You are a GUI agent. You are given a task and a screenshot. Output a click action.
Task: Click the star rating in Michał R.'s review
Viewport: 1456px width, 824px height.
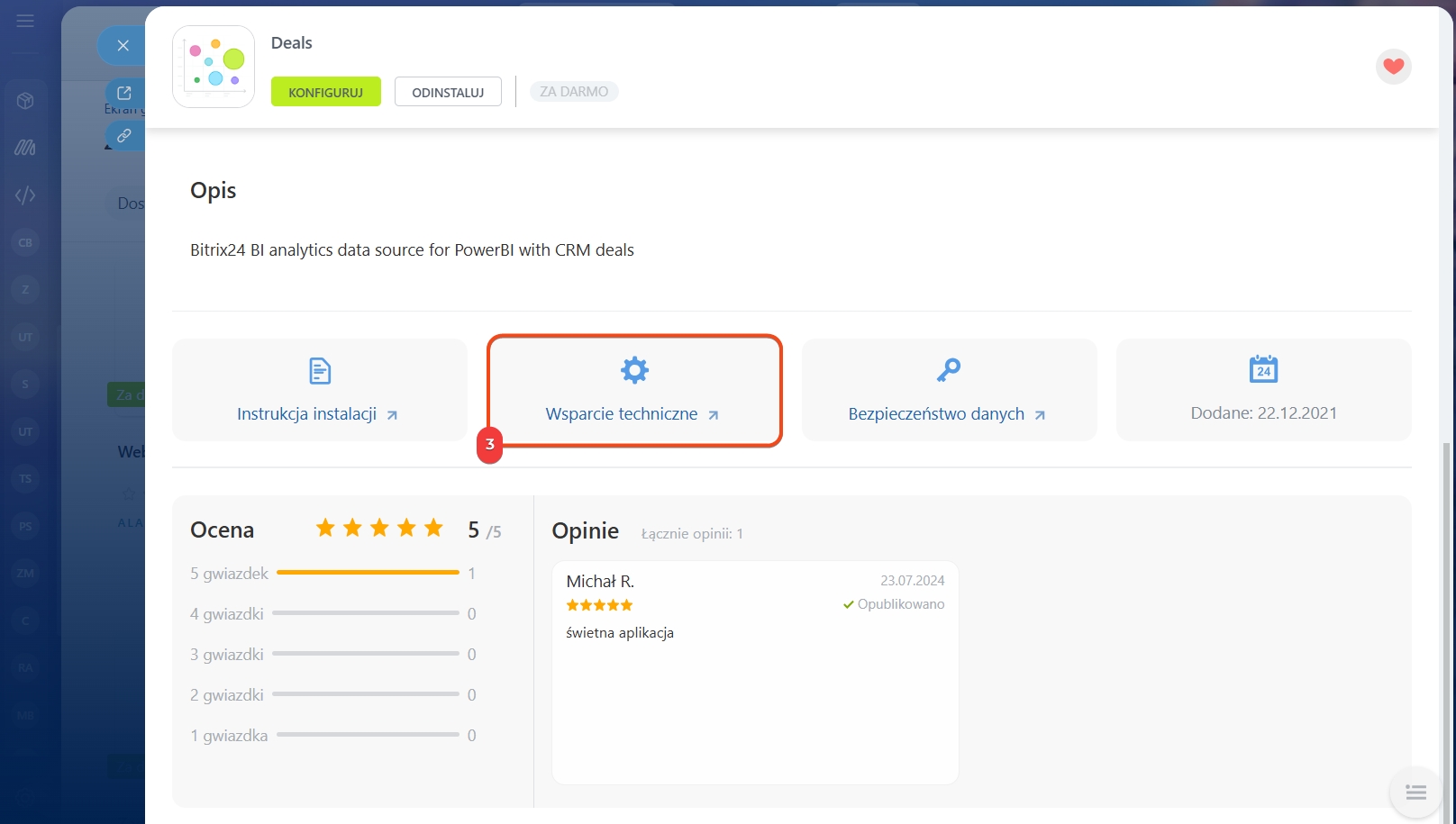tap(599, 605)
